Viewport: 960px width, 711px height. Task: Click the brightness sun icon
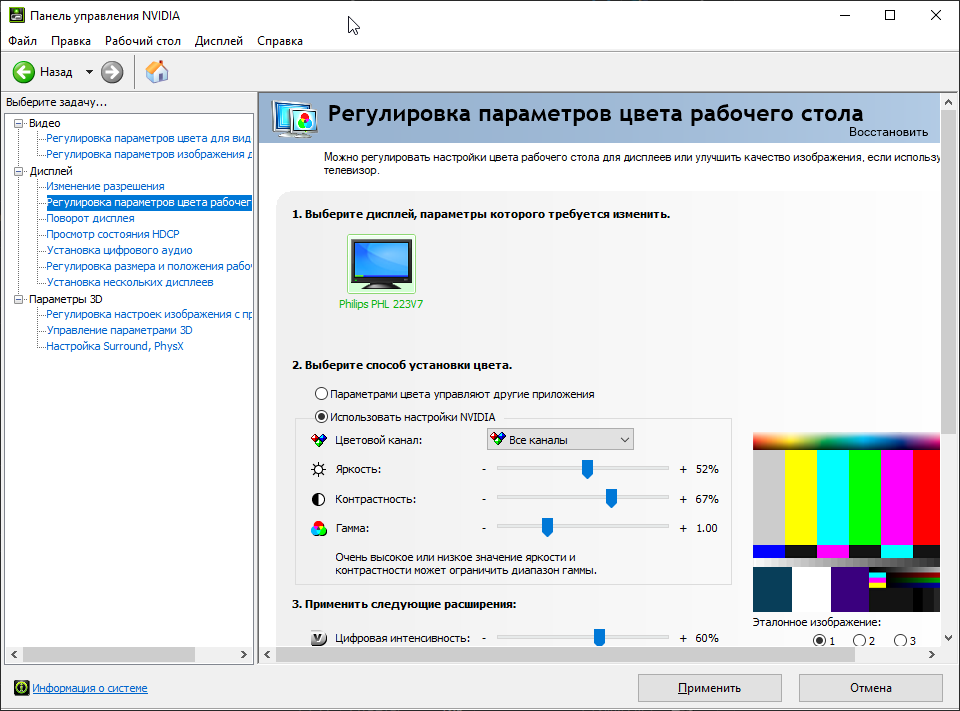pos(318,469)
